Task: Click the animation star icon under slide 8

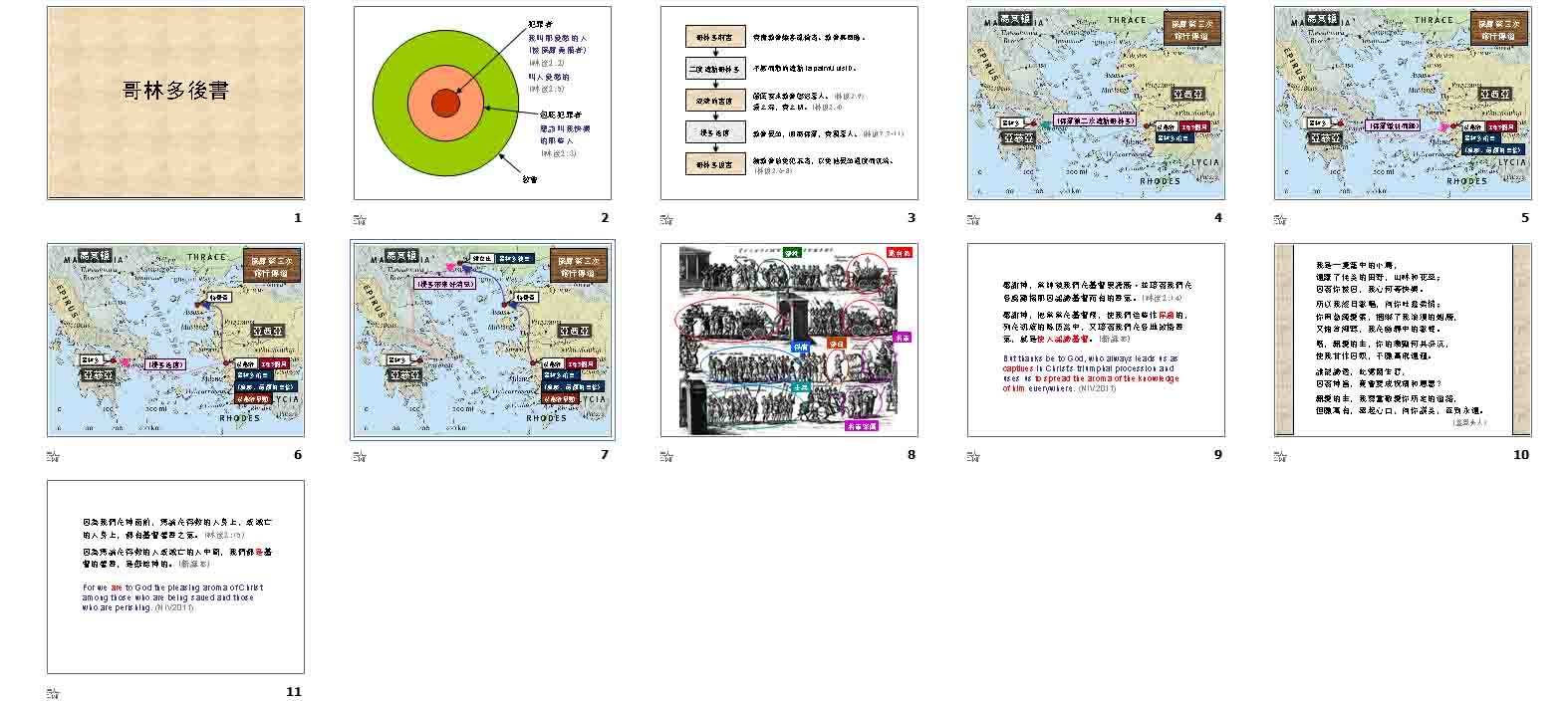Action: [x=666, y=456]
